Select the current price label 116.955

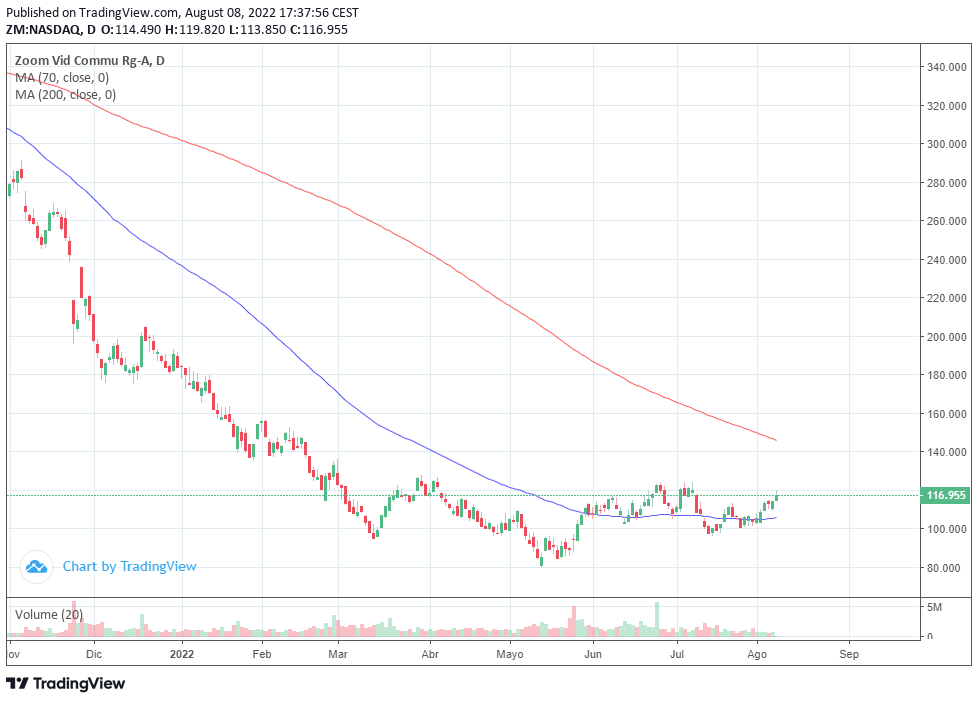946,495
